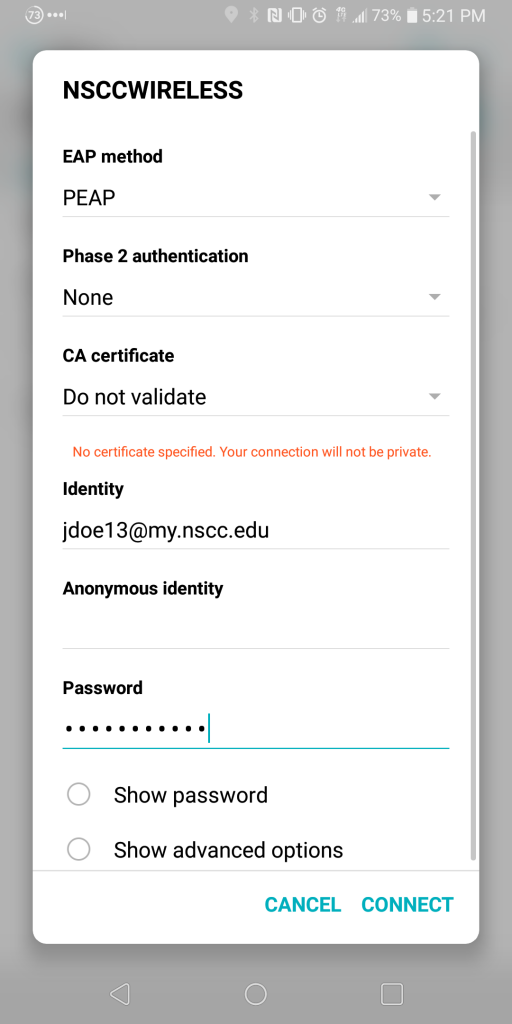Tap the alarm clock status icon
The image size is (512, 1024).
pyautogui.click(x=319, y=15)
